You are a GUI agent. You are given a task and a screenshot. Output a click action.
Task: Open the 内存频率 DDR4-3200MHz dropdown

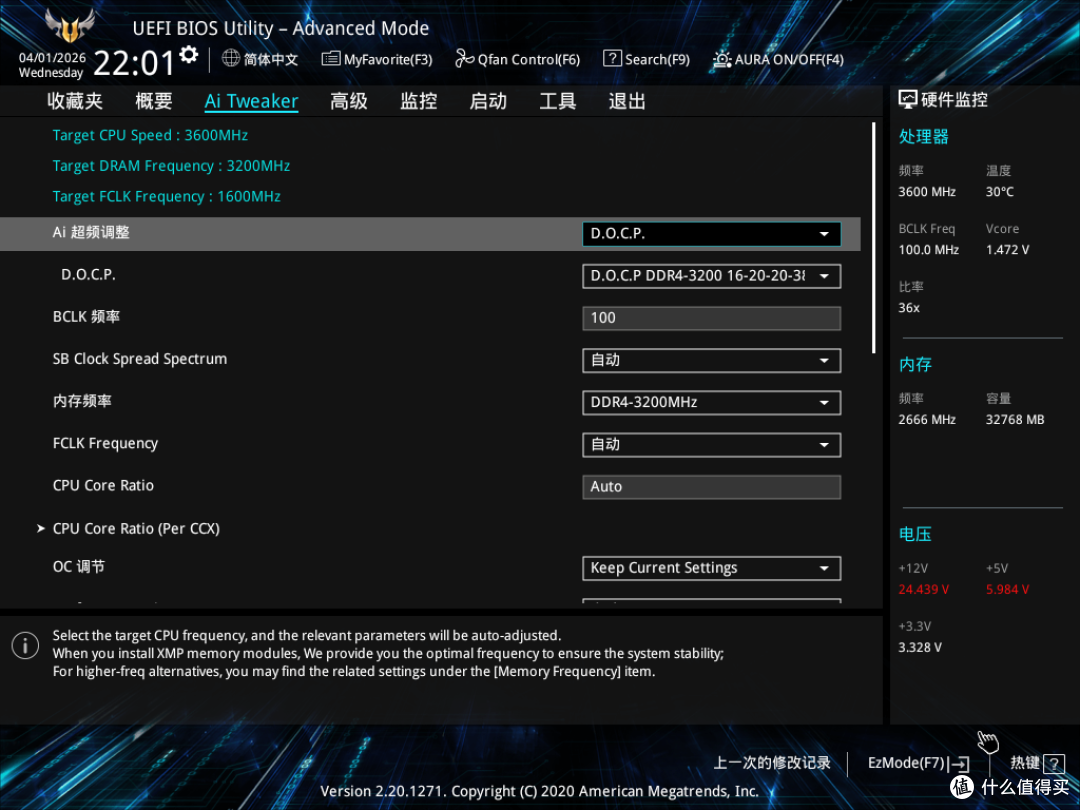712,402
